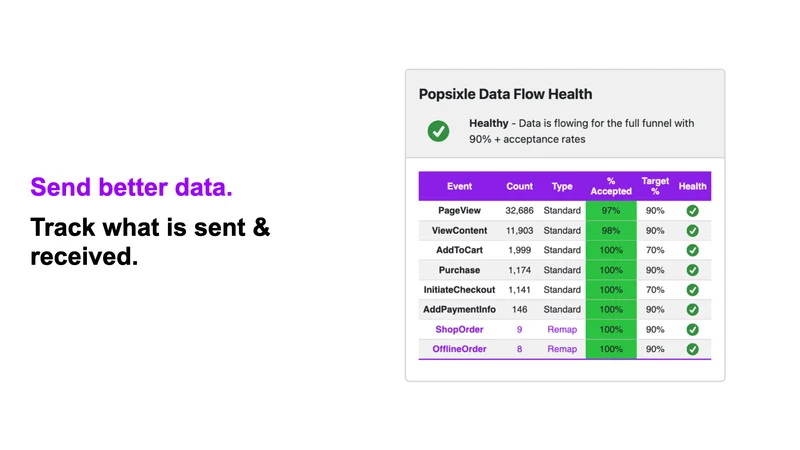Click the green 97% accepted cell

611,211
